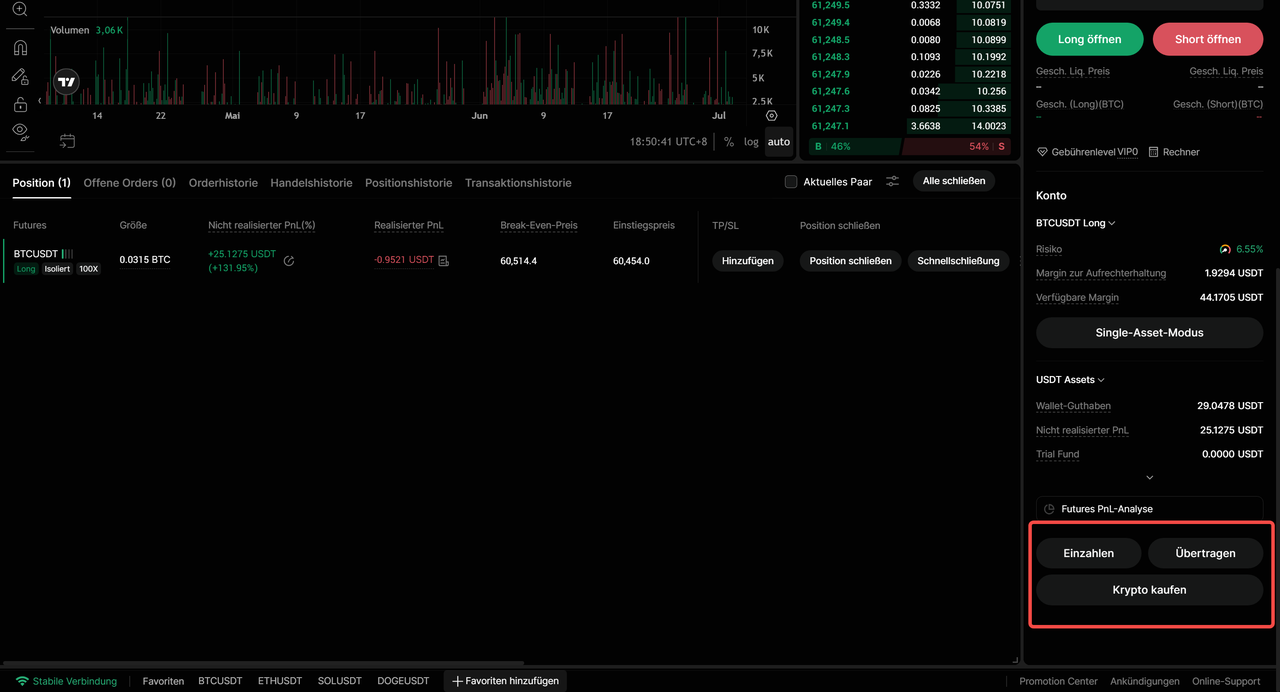The height and width of the screenshot is (692, 1280).
Task: Toggle the magnet snapping tool
Action: point(20,47)
